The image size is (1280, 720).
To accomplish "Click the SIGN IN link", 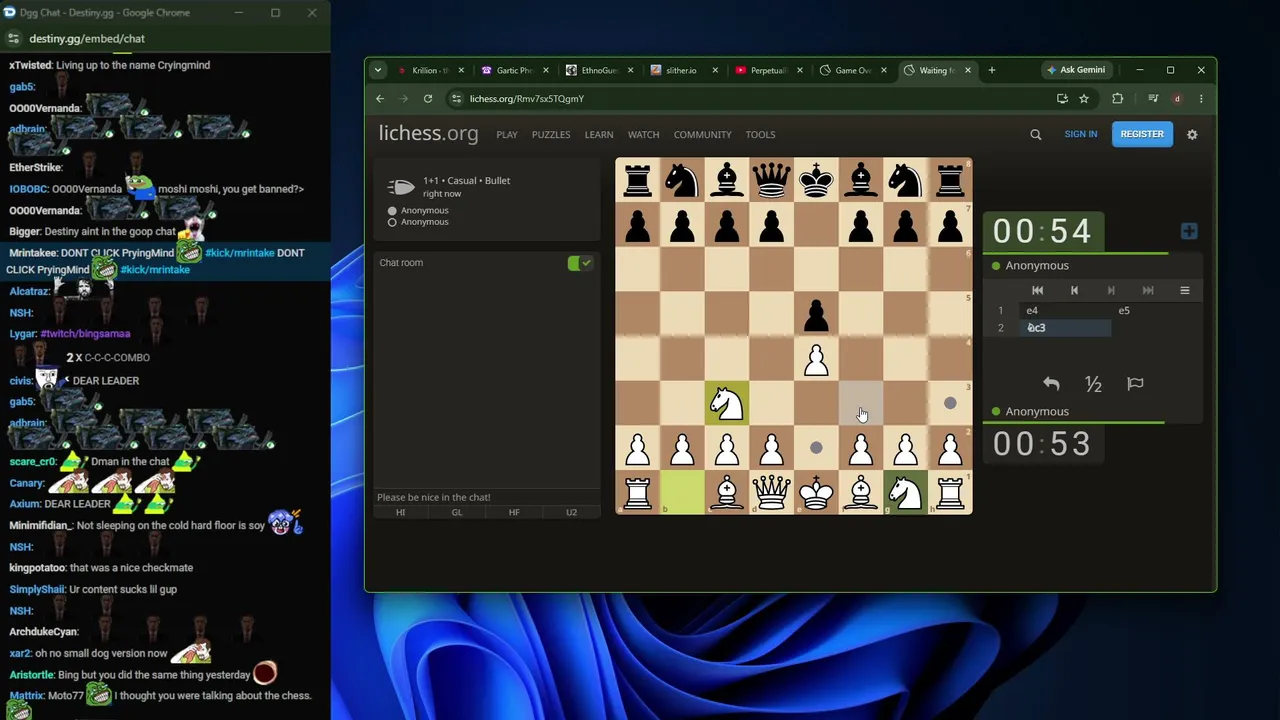I will 1081,134.
